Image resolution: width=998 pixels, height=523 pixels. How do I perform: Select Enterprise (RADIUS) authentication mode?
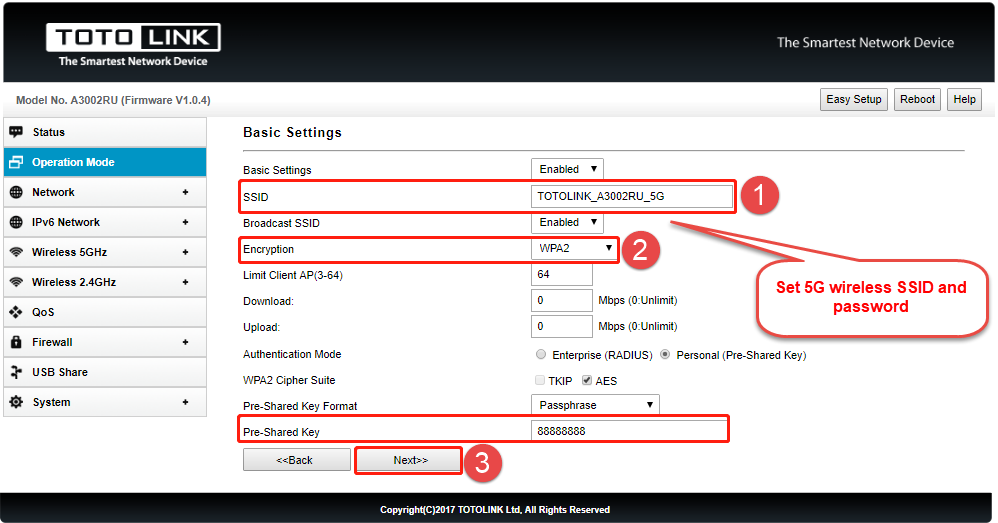[541, 354]
